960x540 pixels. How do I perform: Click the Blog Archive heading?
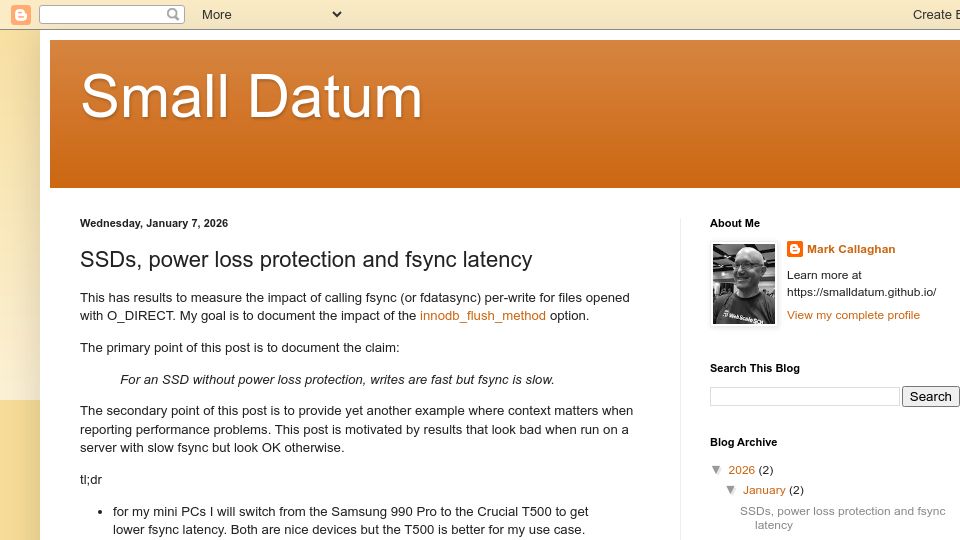tap(743, 442)
